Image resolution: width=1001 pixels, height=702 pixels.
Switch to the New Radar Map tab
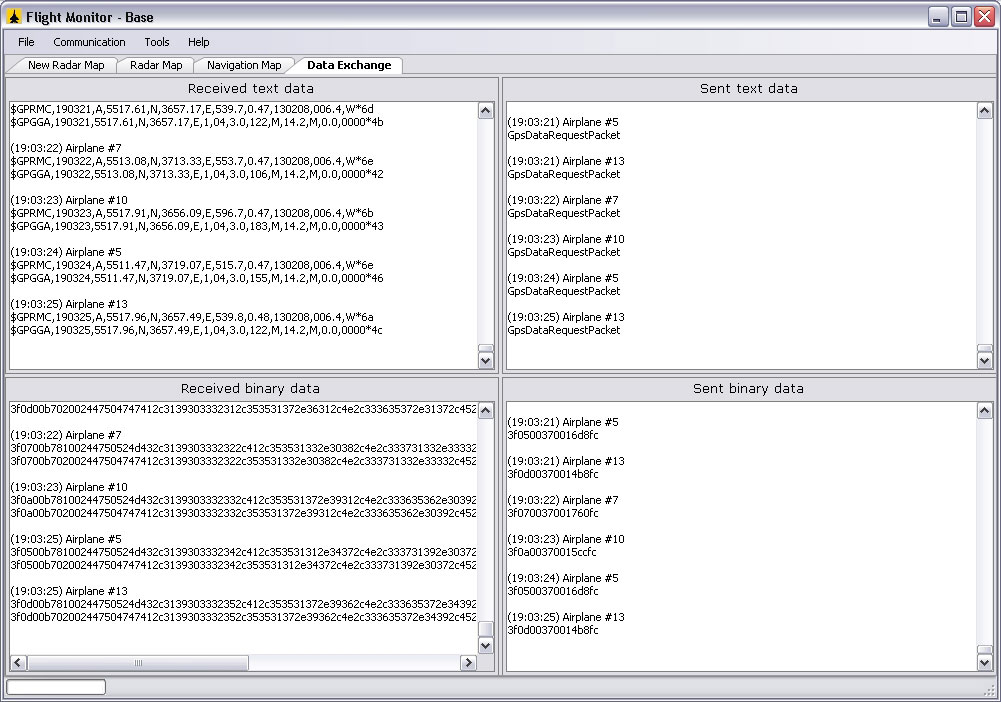(65, 65)
